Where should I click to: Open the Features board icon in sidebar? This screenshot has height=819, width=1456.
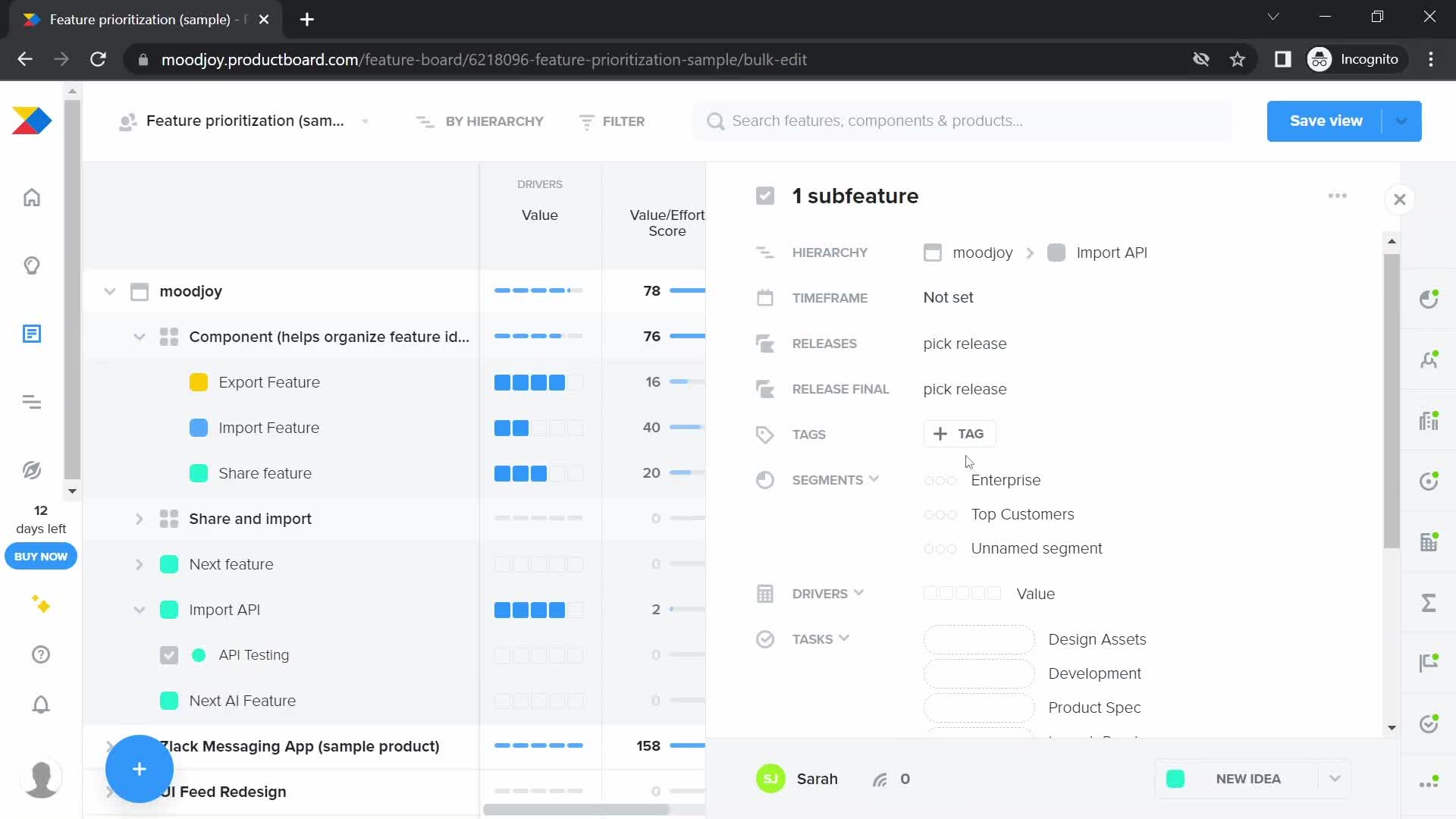pos(31,334)
